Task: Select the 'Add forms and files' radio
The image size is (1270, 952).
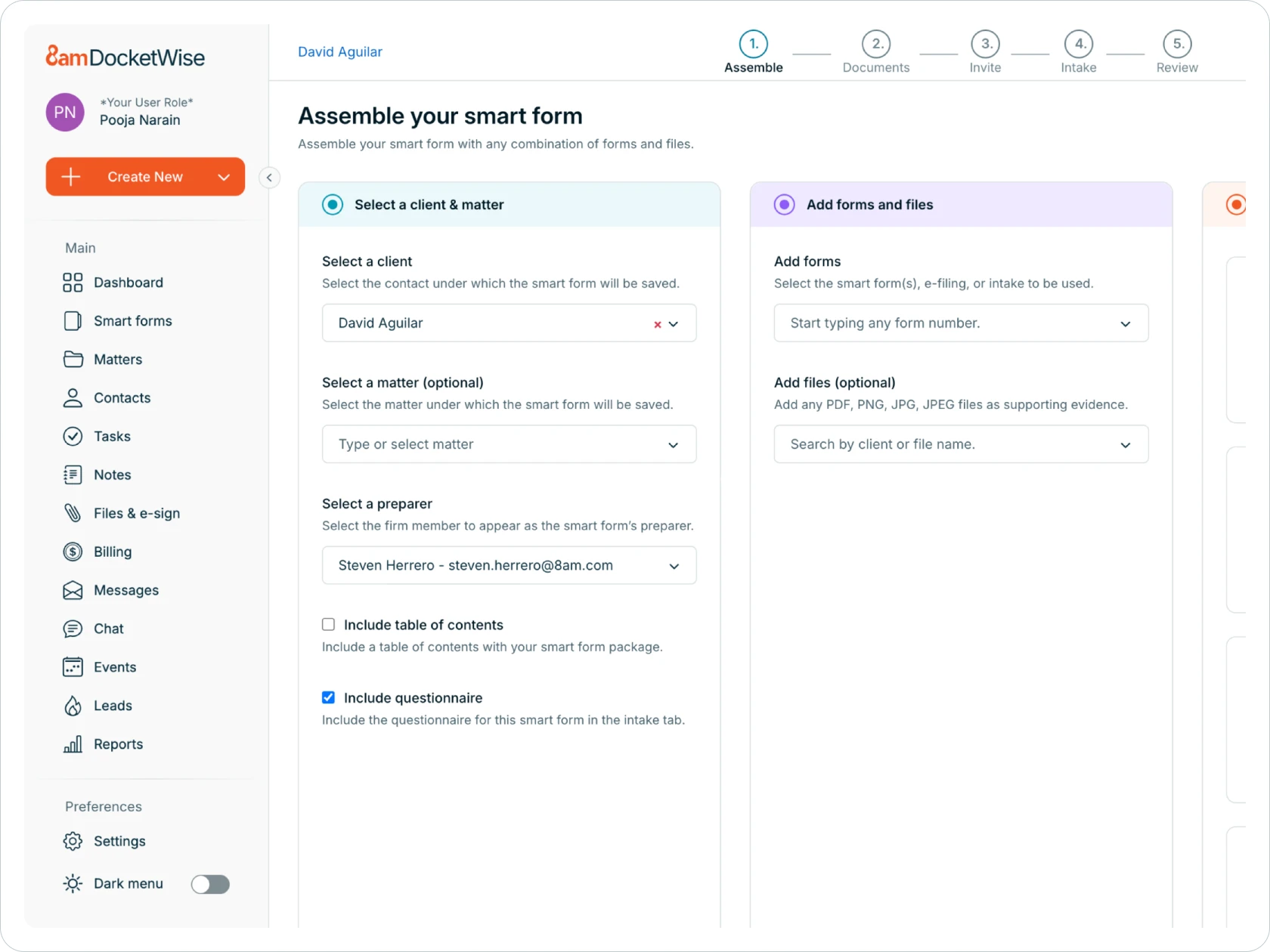Action: tap(785, 205)
